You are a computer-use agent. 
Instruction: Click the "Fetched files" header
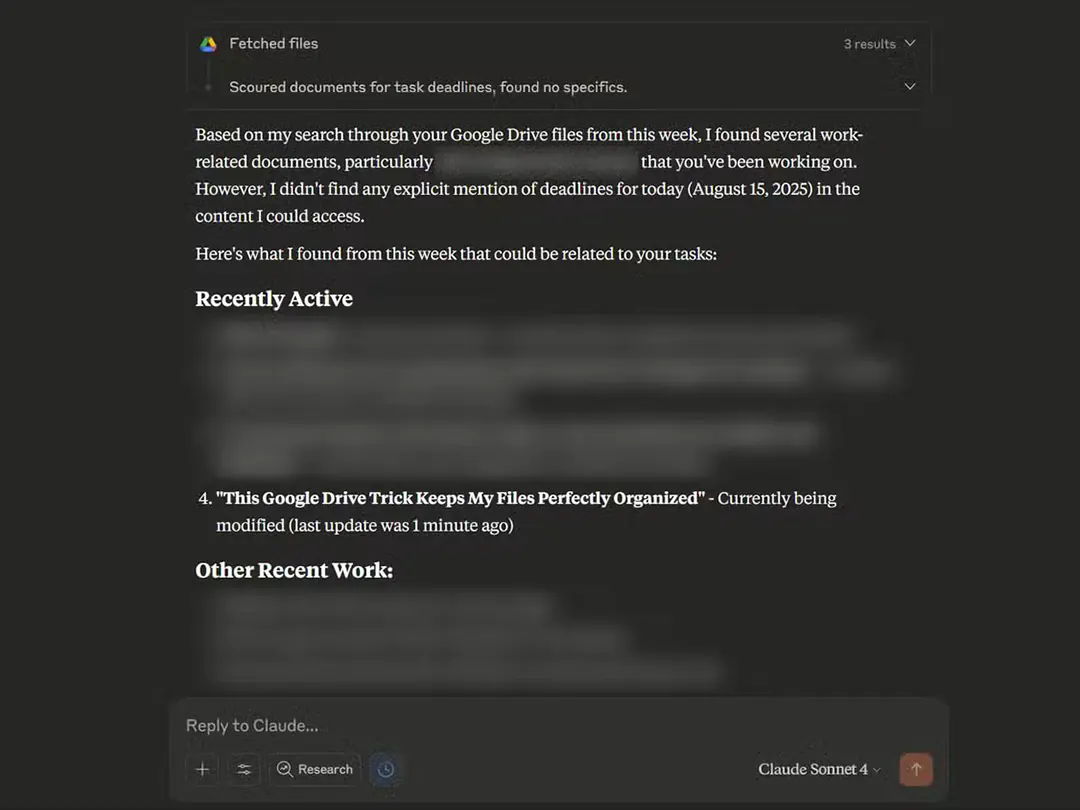pyautogui.click(x=274, y=43)
